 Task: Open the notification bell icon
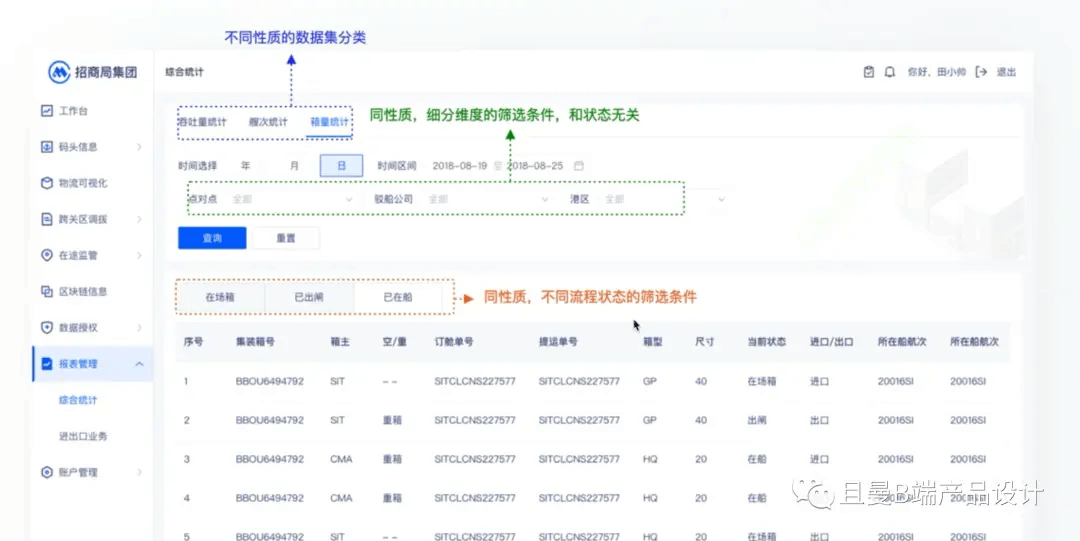(x=890, y=72)
